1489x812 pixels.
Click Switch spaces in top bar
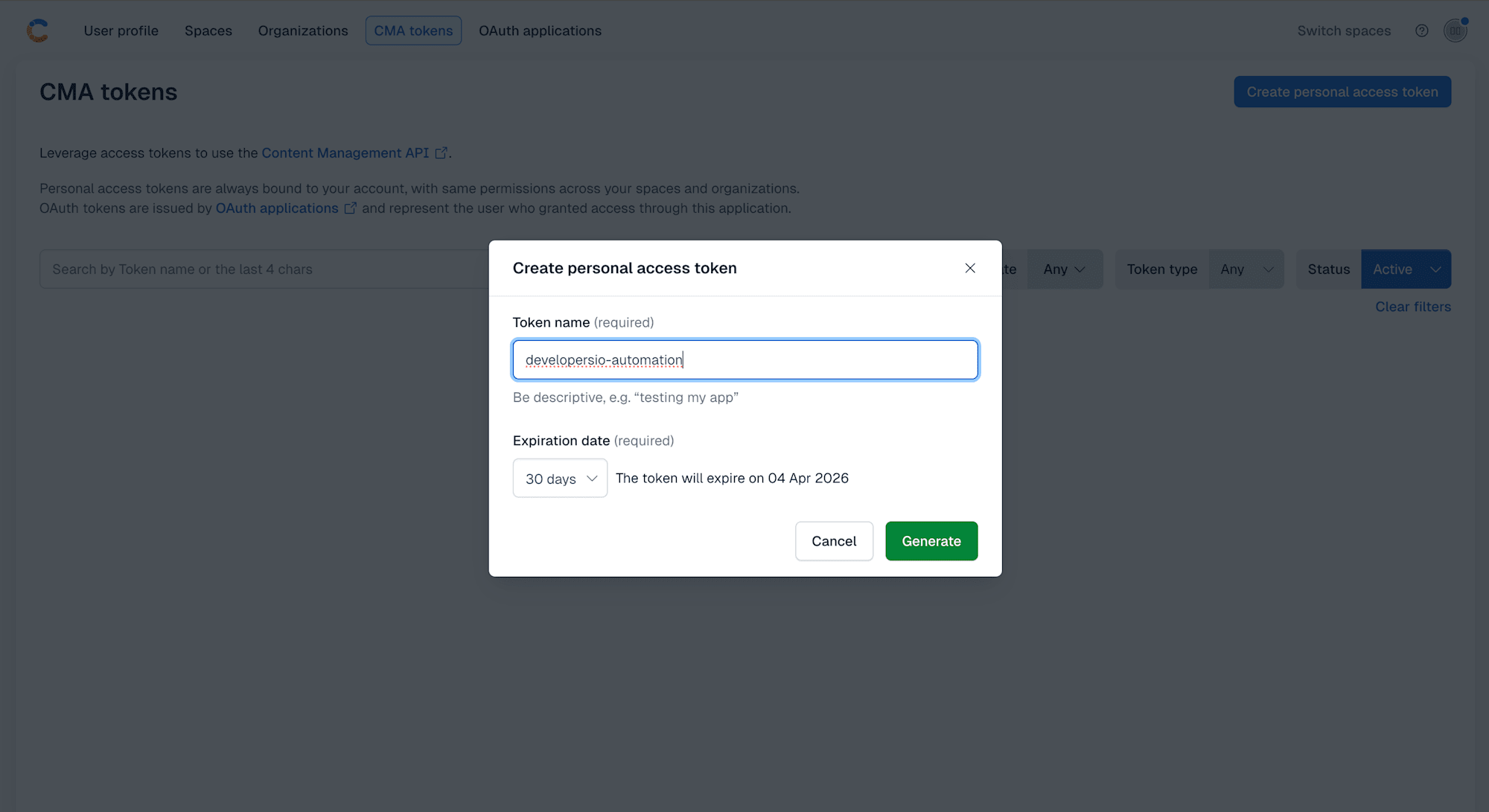pos(1343,31)
